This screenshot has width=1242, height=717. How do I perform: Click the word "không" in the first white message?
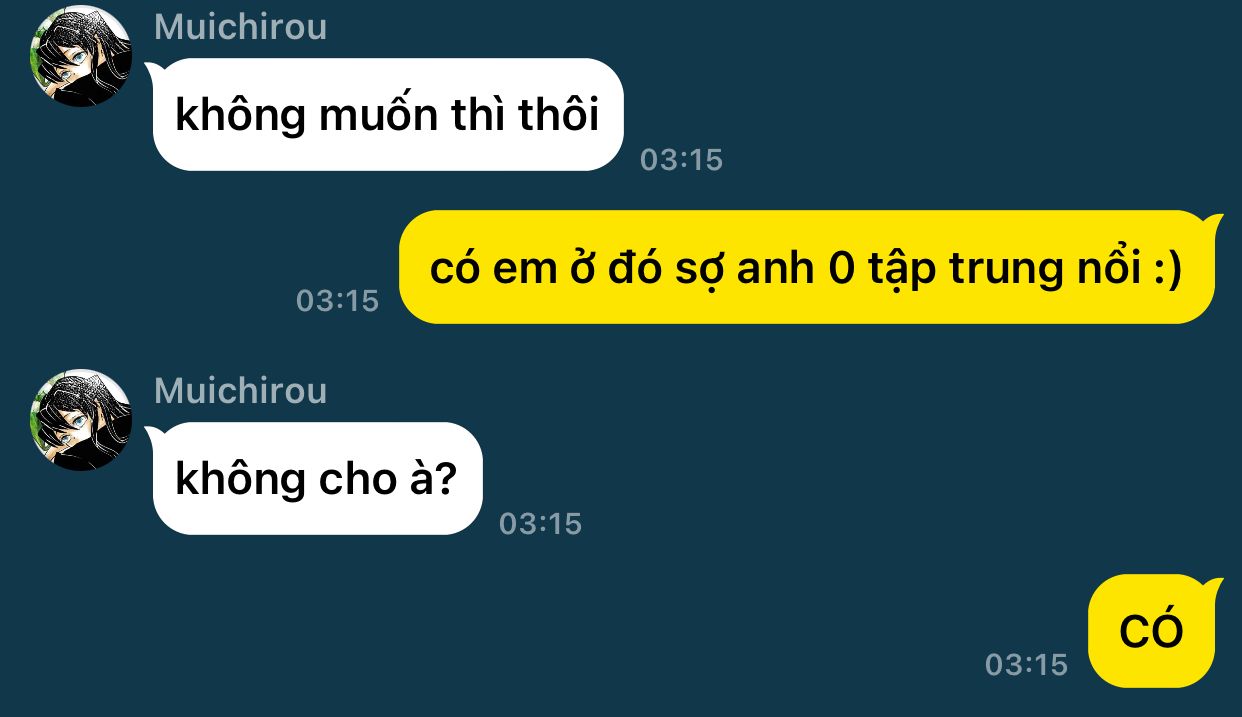(240, 114)
